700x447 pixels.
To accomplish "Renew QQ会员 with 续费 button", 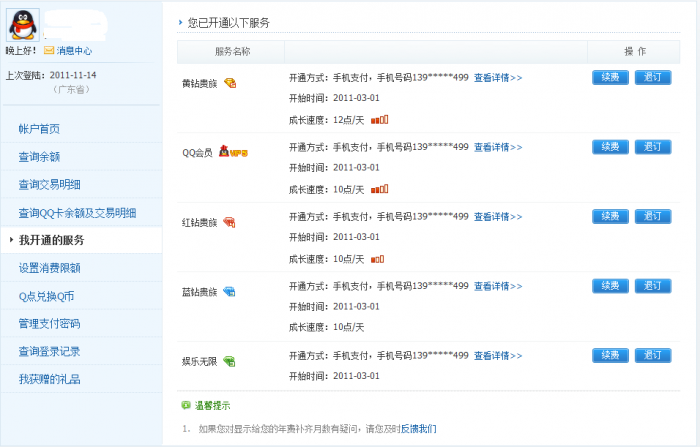I will click(x=610, y=147).
